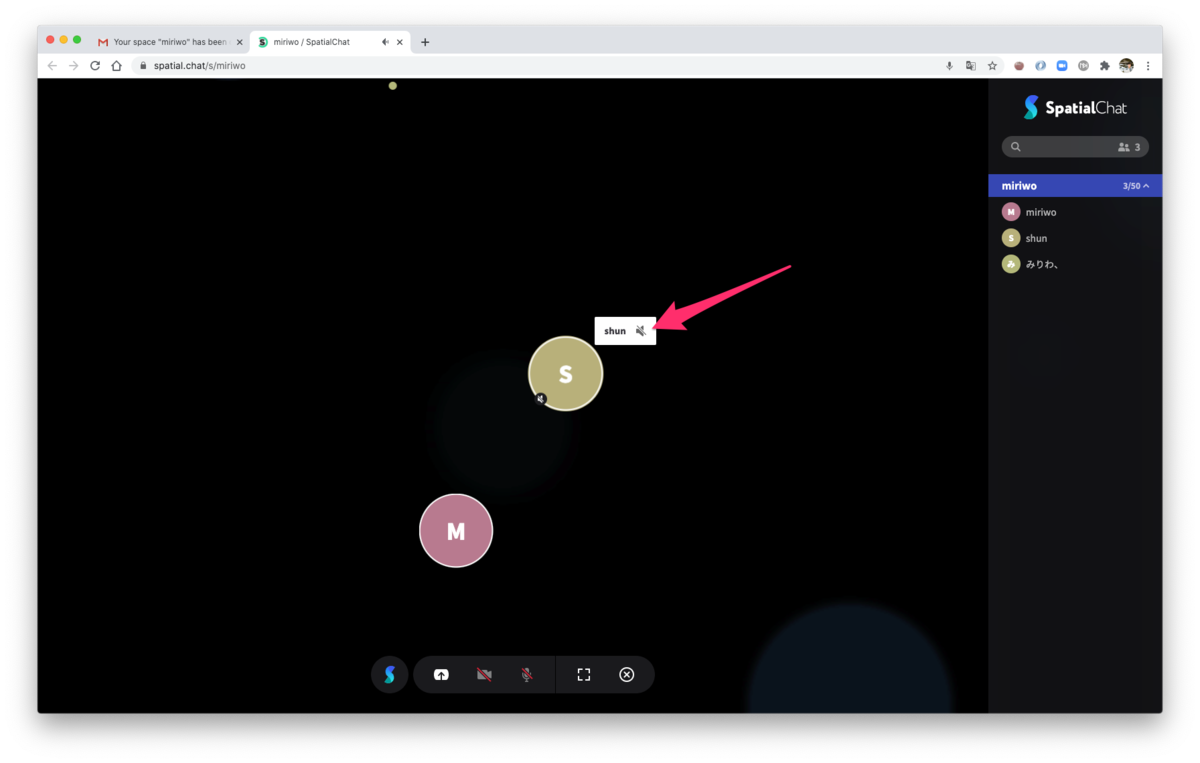Image resolution: width=1200 pixels, height=763 pixels.
Task: Close the SpatialChat browser tab
Action: point(400,42)
